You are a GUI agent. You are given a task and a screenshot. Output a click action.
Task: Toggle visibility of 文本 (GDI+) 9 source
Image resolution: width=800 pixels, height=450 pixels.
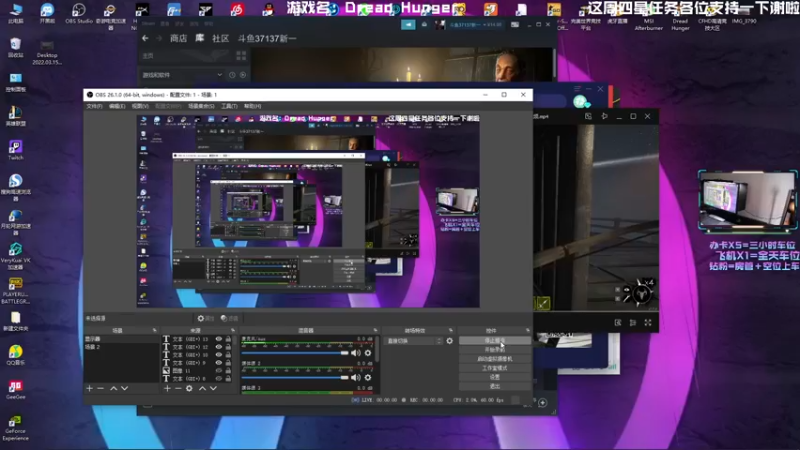tap(218, 363)
